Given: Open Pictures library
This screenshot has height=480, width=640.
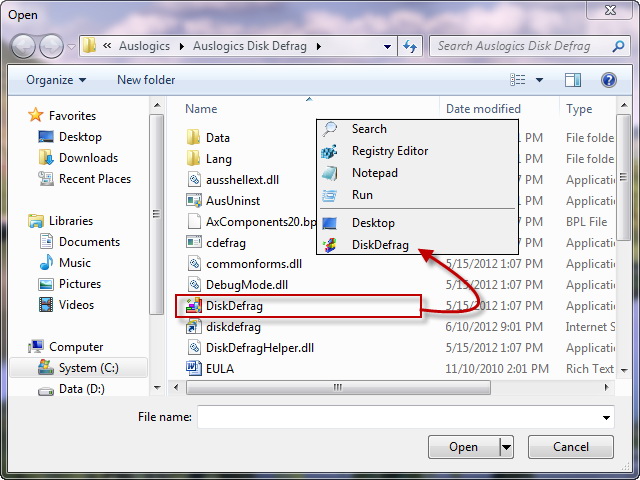Looking at the screenshot, I should [x=69, y=284].
